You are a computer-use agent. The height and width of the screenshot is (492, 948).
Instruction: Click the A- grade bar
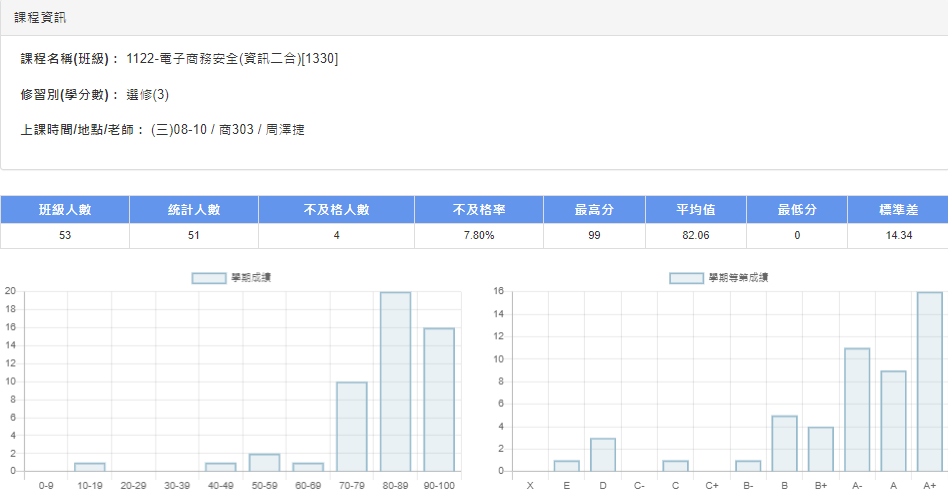pyautogui.click(x=857, y=410)
